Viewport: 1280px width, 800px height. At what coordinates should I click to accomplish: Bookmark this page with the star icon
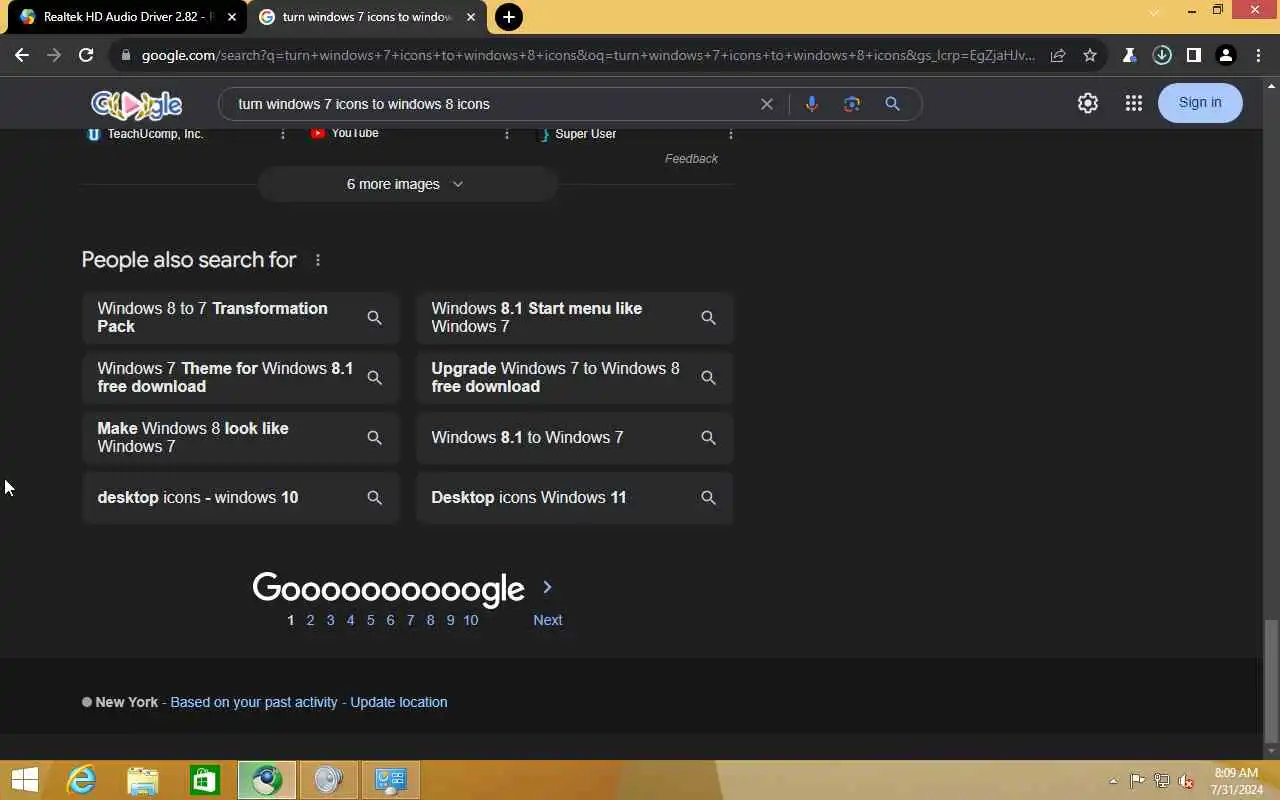(x=1090, y=56)
